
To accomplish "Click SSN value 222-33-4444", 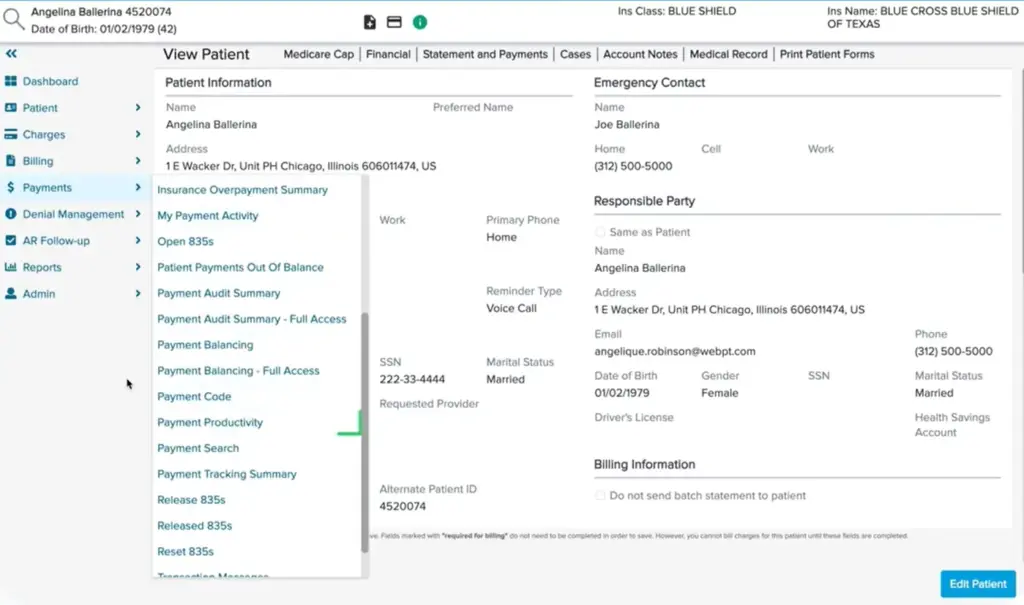I will (412, 379).
